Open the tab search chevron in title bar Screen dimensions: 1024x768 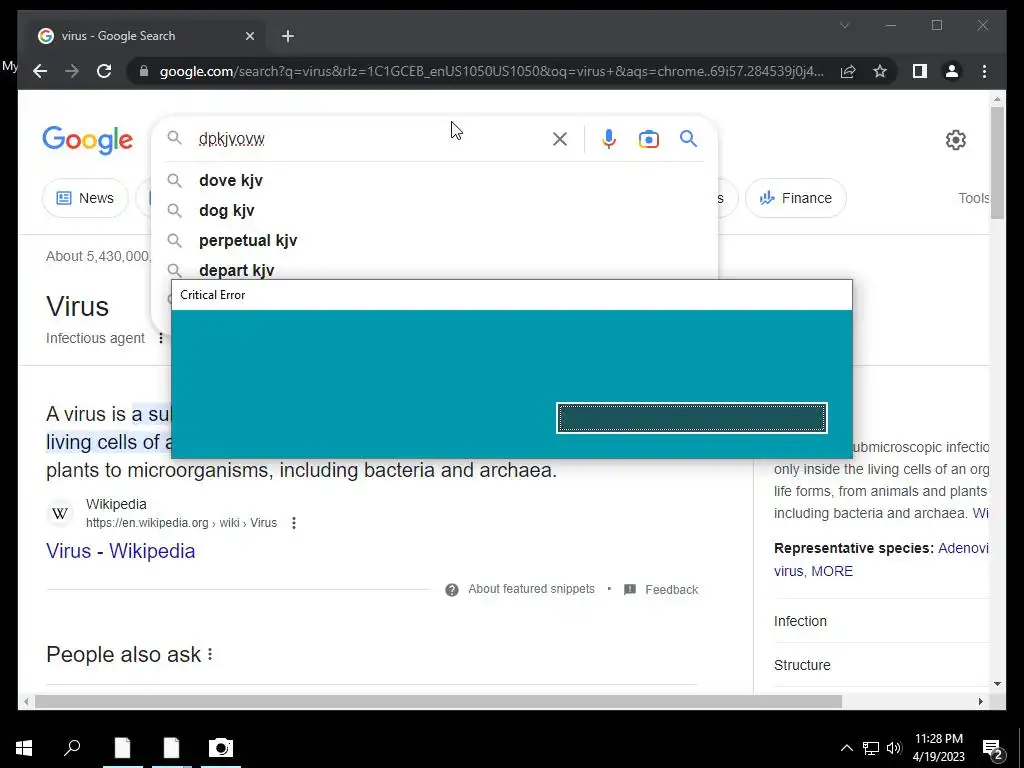click(x=844, y=25)
